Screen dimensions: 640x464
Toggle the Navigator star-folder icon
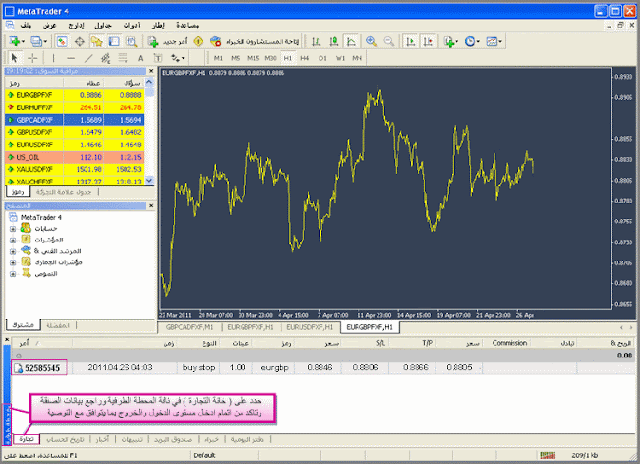97,41
